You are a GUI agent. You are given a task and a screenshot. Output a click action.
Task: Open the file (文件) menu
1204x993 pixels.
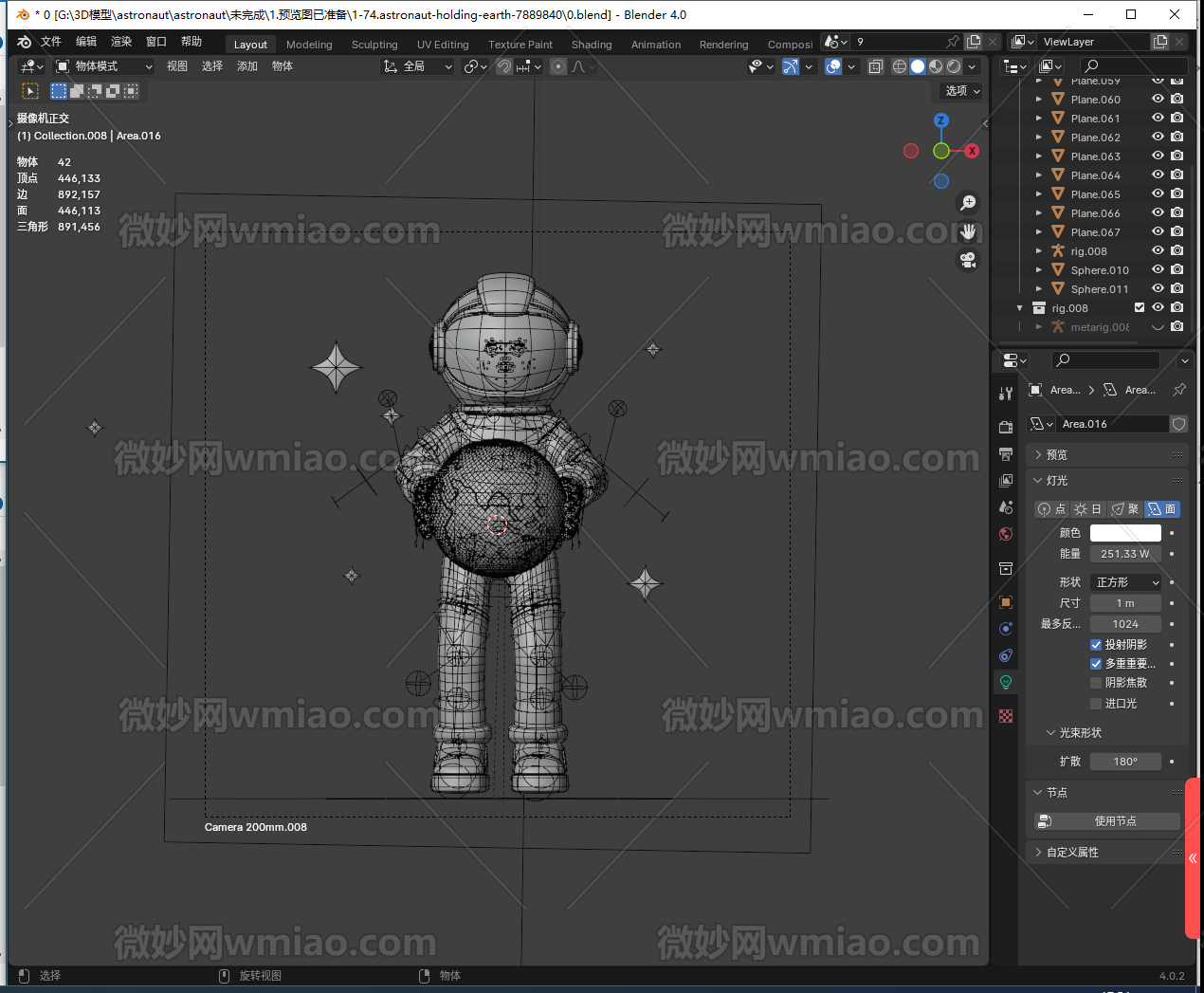(51, 42)
